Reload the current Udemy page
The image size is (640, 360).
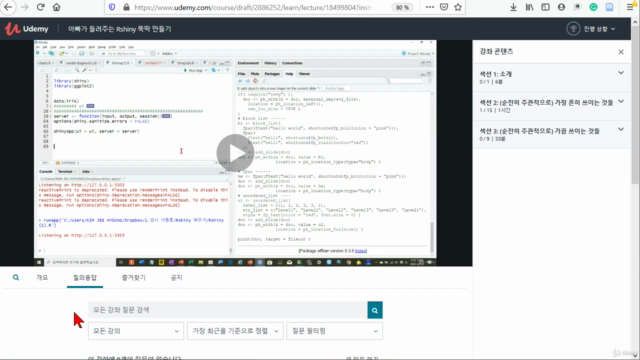click(40, 7)
